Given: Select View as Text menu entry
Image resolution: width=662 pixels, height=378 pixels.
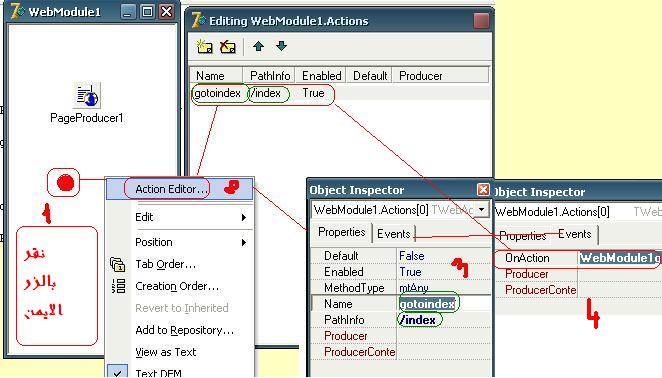Looking at the screenshot, I should pyautogui.click(x=166, y=352).
